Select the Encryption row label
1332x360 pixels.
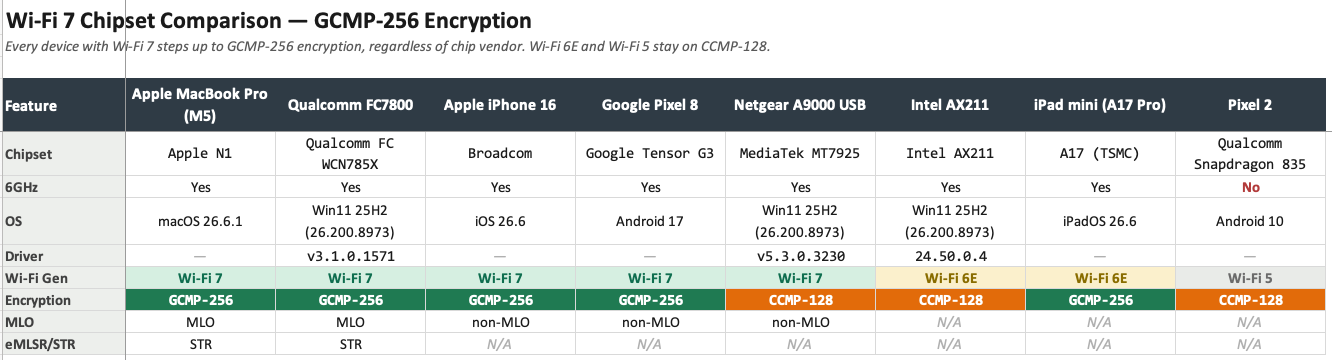tap(62, 300)
